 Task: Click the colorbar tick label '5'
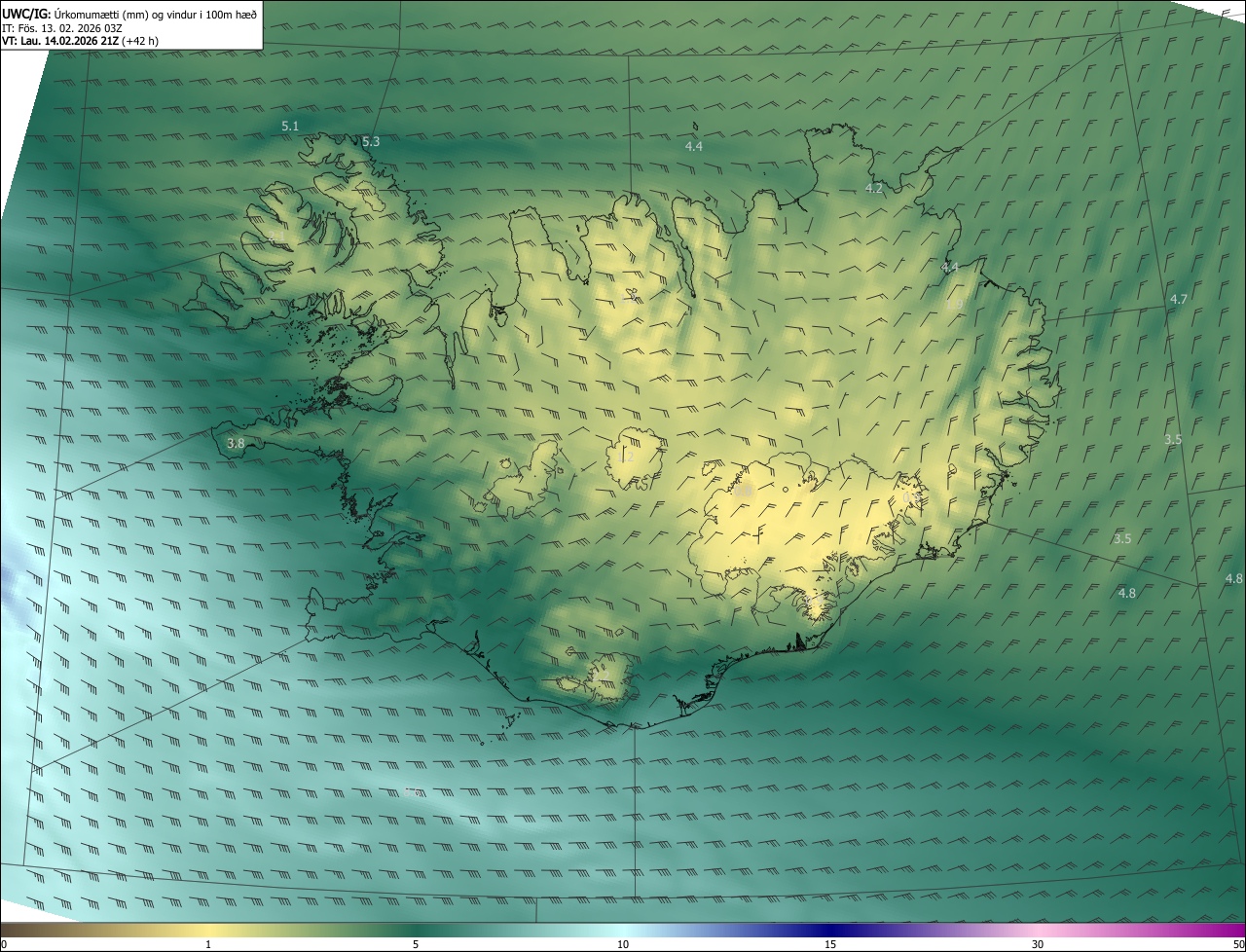[x=416, y=944]
